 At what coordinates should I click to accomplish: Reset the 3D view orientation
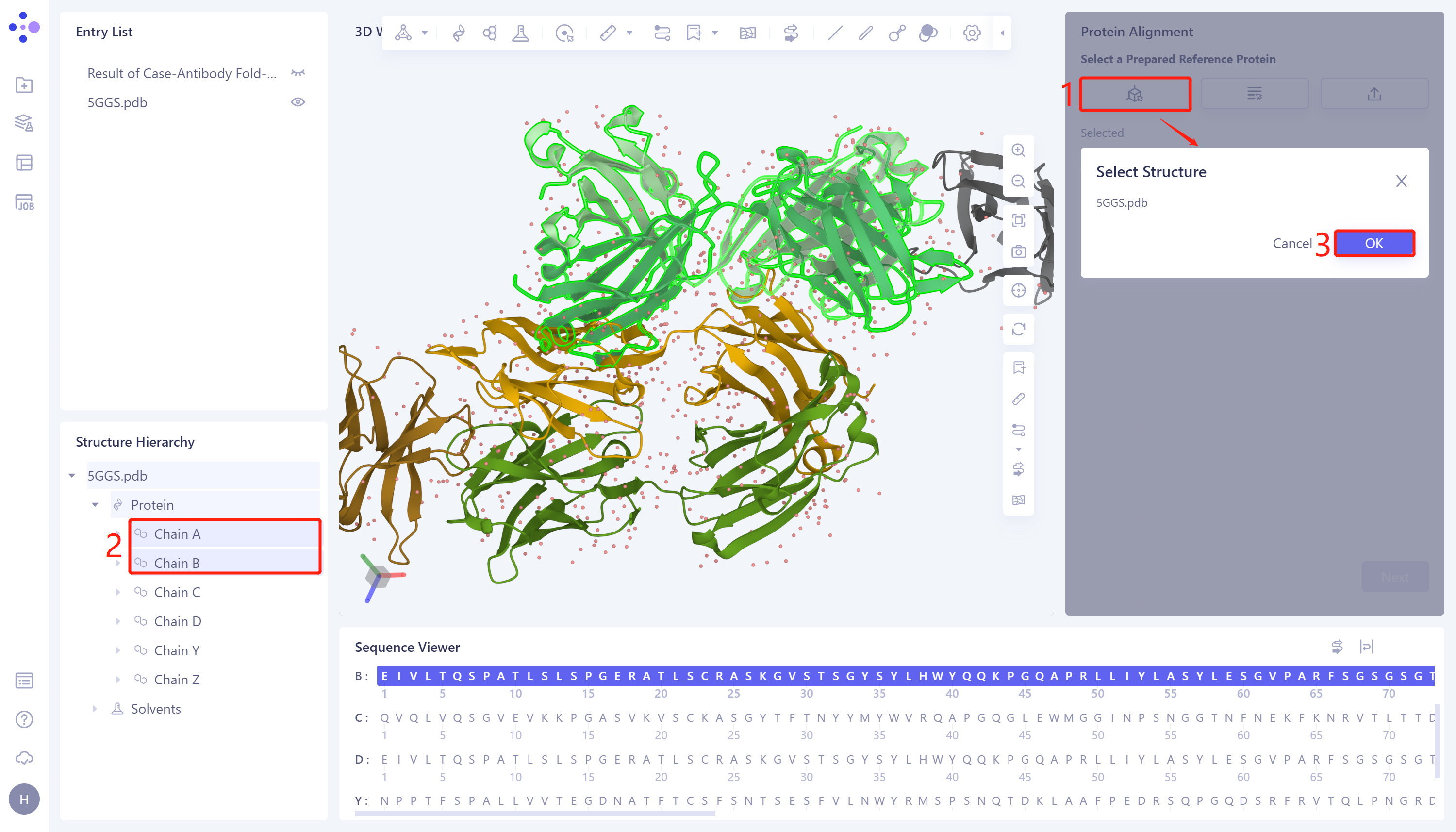1019,329
